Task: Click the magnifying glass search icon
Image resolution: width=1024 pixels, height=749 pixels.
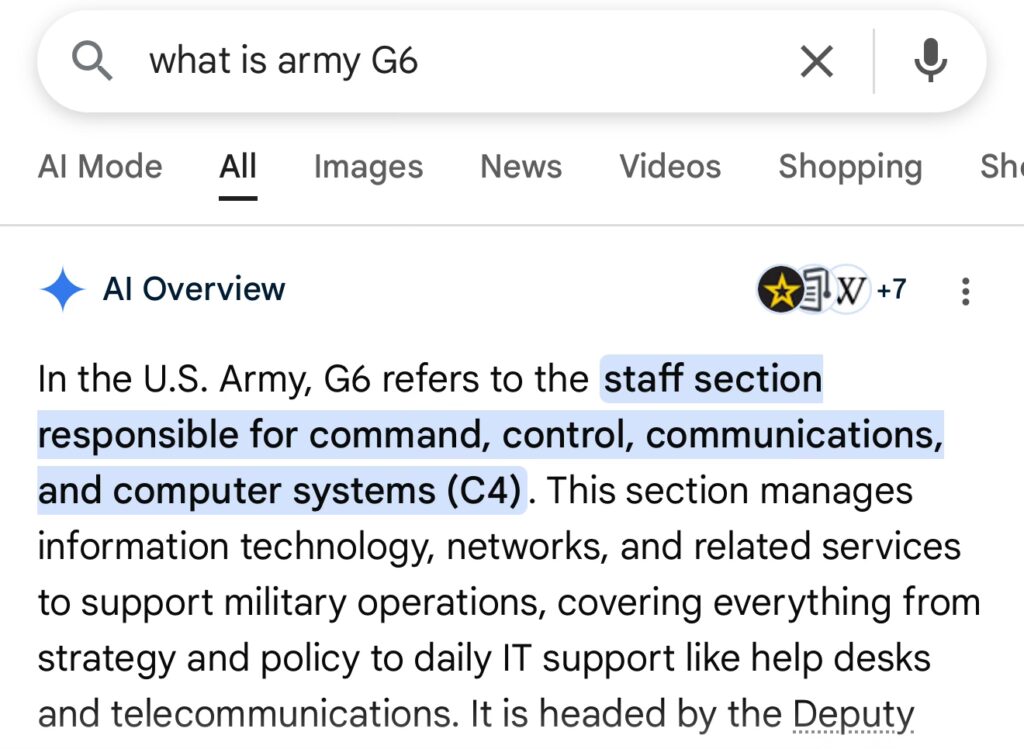Action: coord(93,62)
